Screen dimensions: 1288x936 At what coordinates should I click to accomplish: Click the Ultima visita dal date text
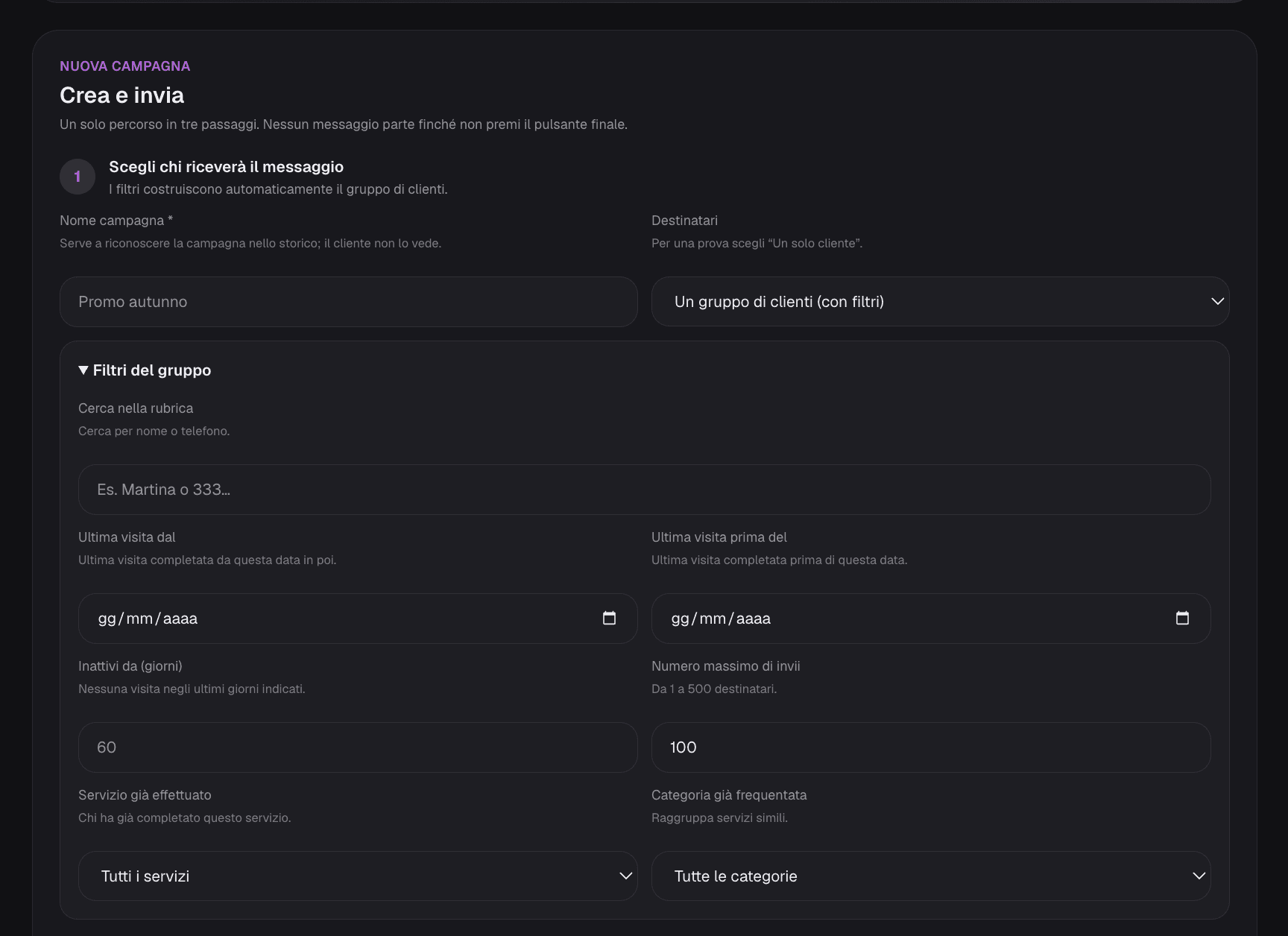pyautogui.click(x=148, y=619)
